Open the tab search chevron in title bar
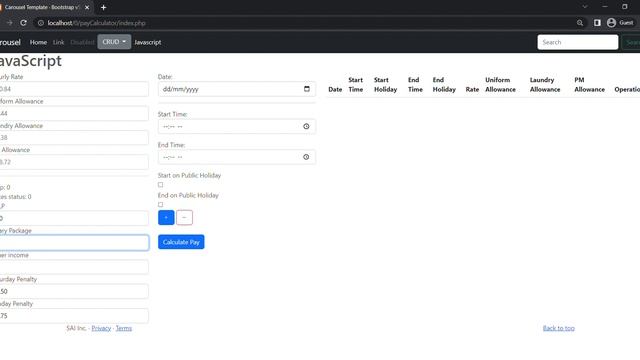The height and width of the screenshot is (360, 640). tap(585, 7)
